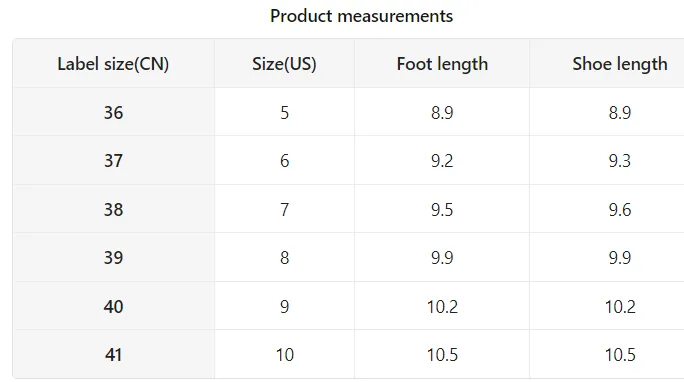The height and width of the screenshot is (382, 684).
Task: Select label size 38 cell
Action: (x=113, y=209)
